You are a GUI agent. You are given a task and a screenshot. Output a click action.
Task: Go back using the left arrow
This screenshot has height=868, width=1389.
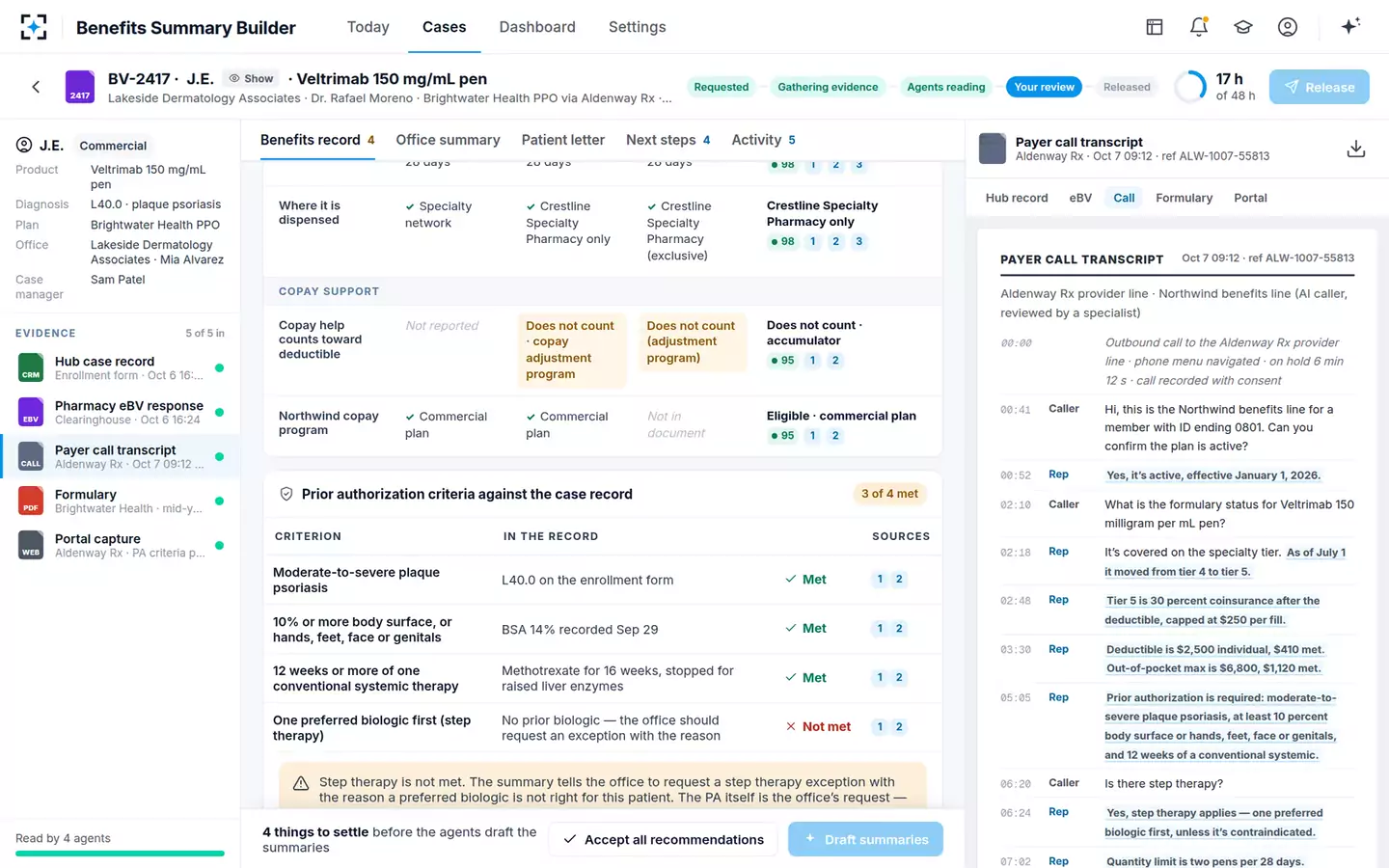[36, 87]
